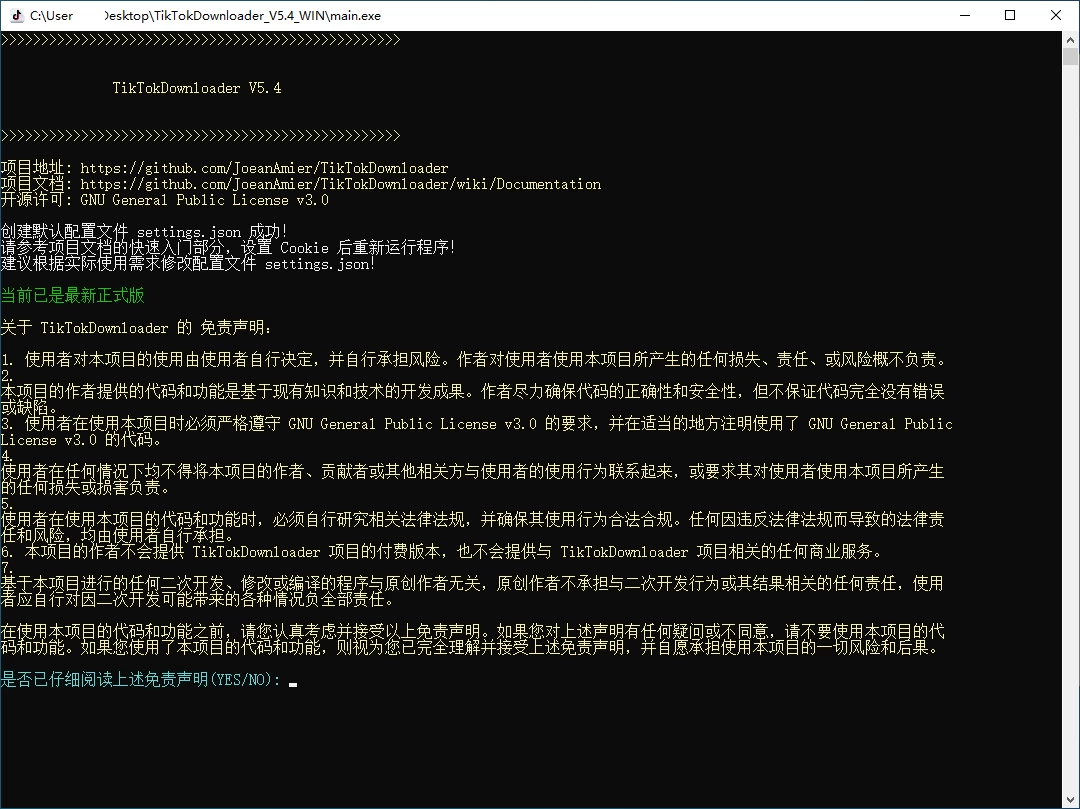Click the settings.json created success message
This screenshot has width=1080, height=809.
click(x=144, y=231)
